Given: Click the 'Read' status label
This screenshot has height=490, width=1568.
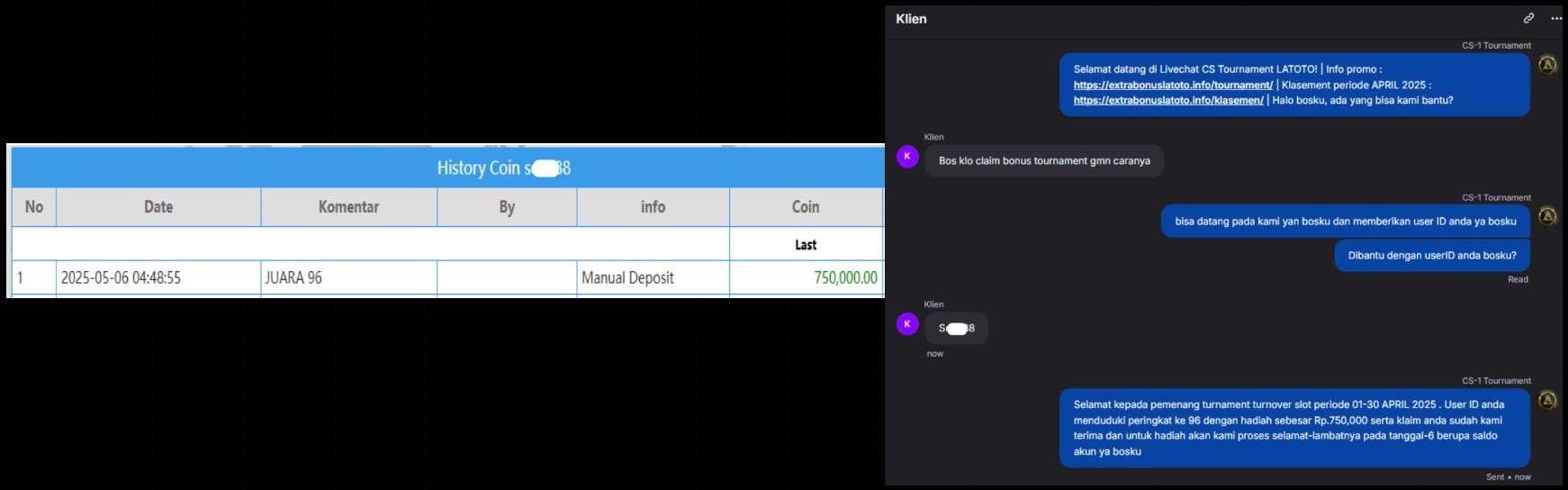Looking at the screenshot, I should [1518, 279].
